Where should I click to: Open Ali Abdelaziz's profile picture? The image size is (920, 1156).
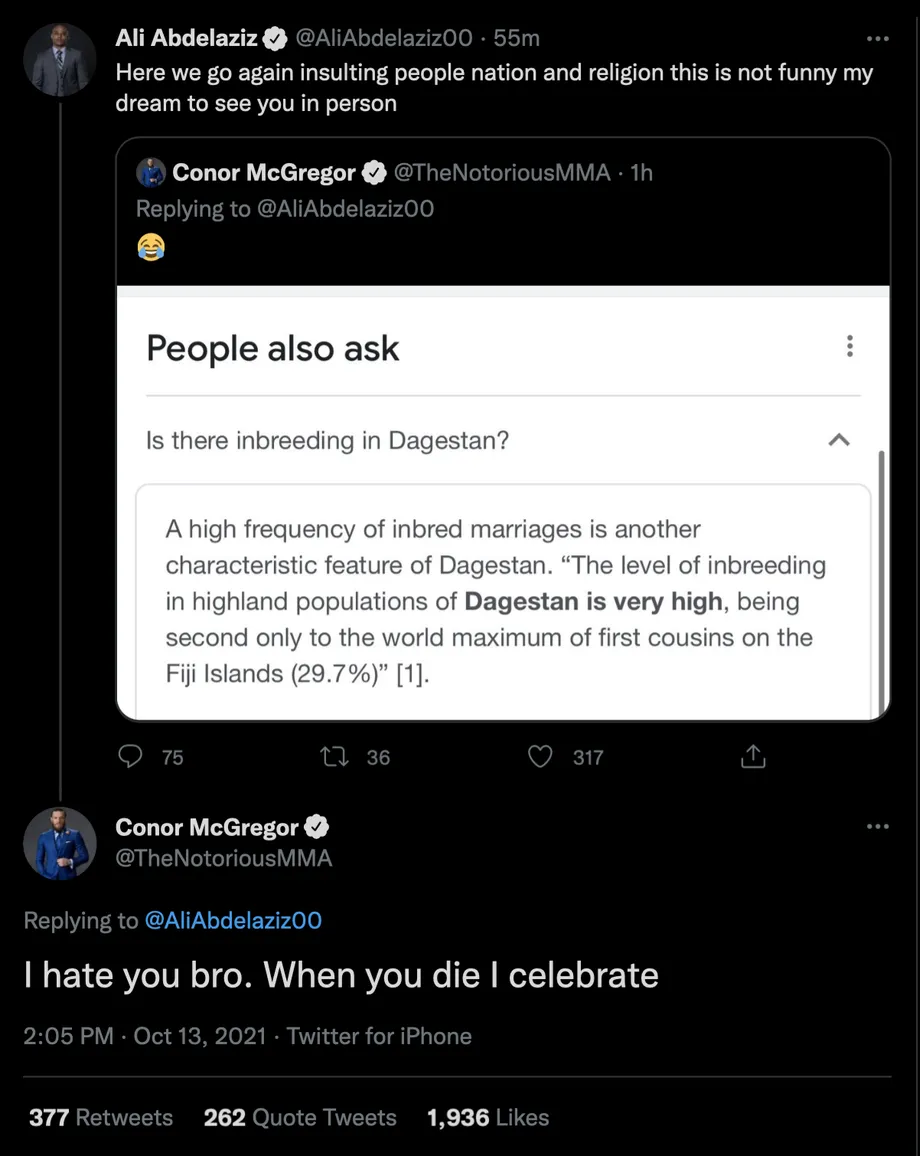[x=60, y=58]
